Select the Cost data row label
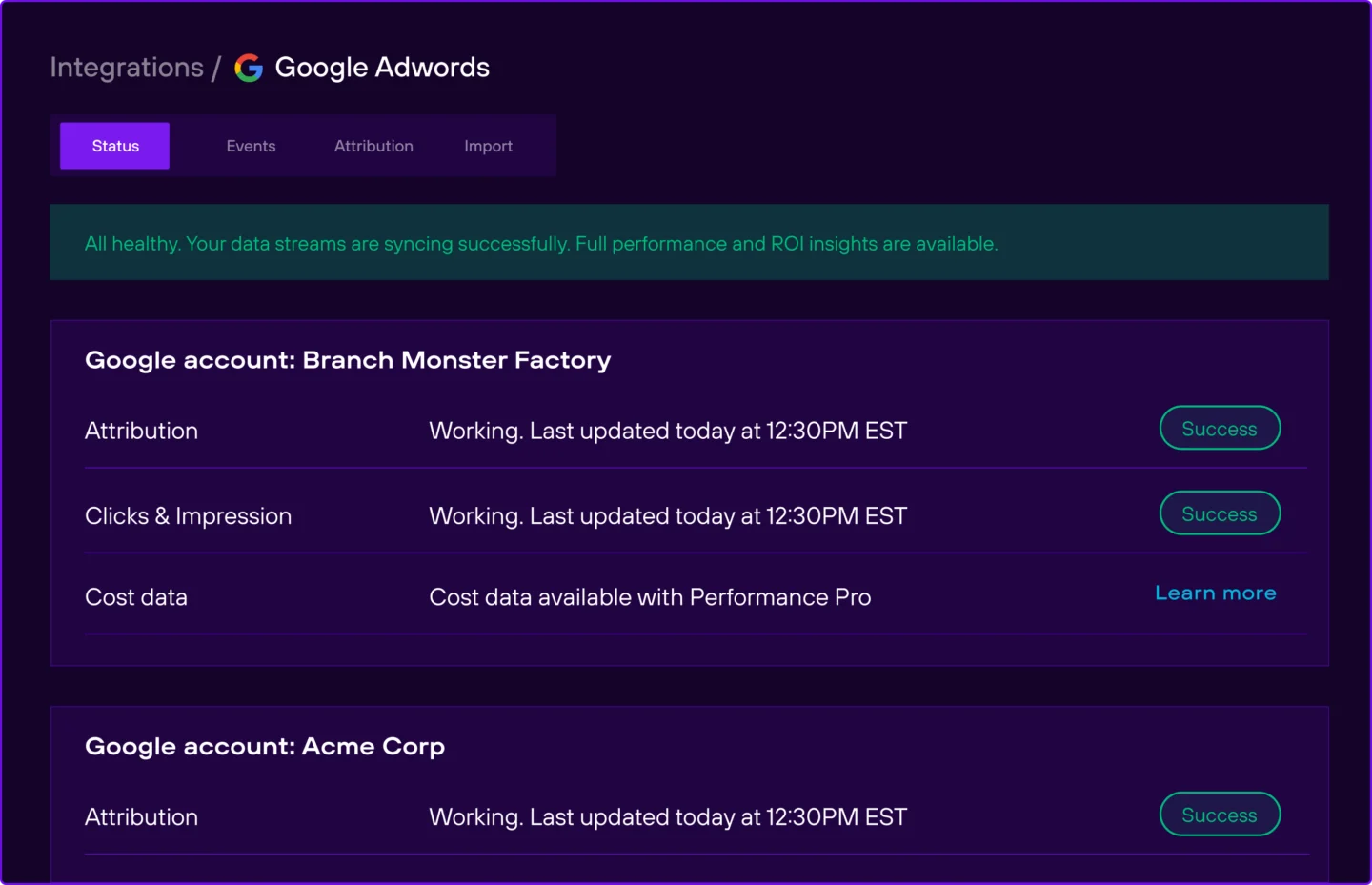This screenshot has width=1372, height=885. click(136, 597)
